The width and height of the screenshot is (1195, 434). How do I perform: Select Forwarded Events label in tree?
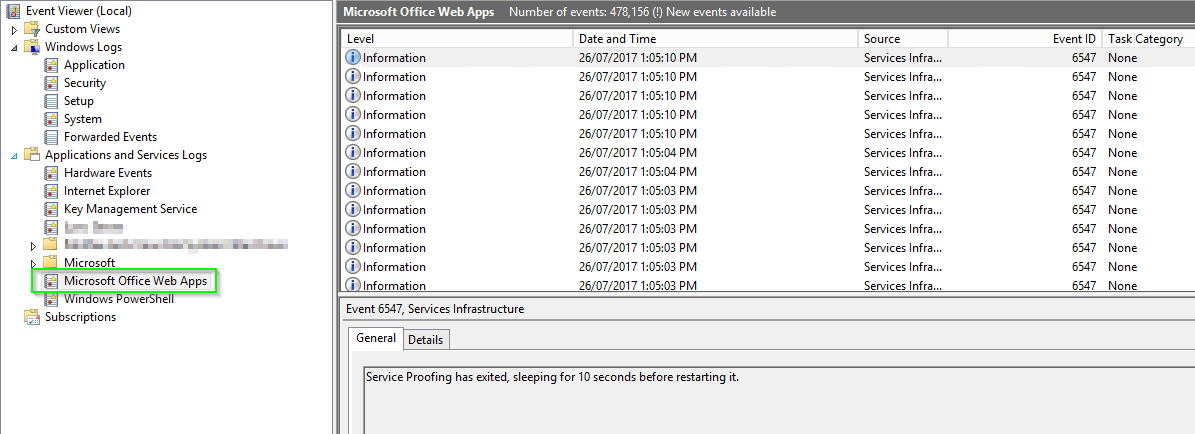111,137
